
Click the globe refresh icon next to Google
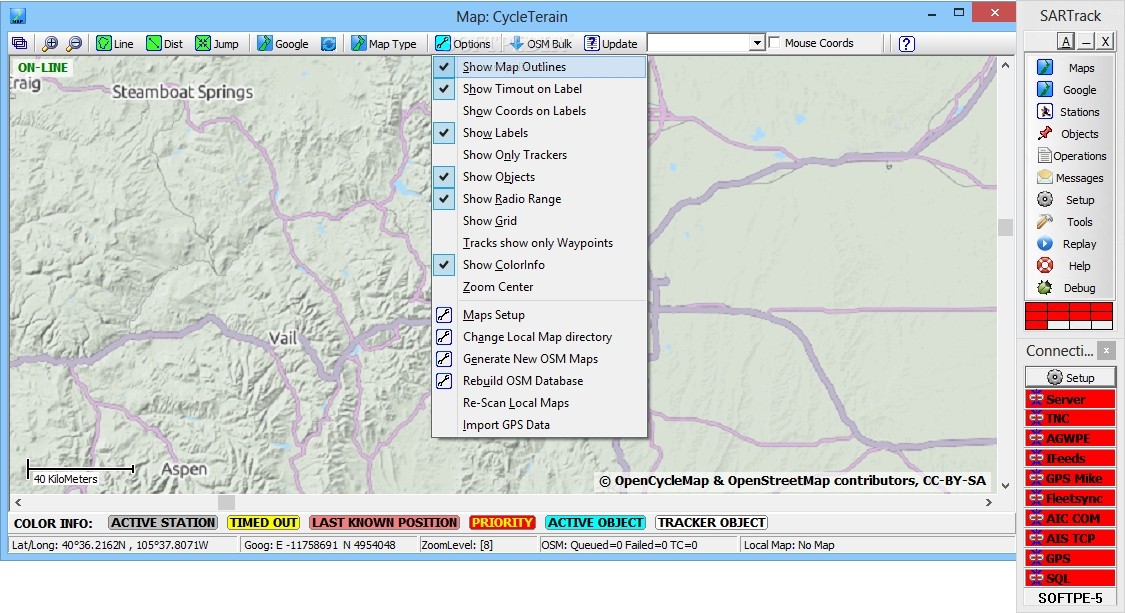tap(328, 44)
